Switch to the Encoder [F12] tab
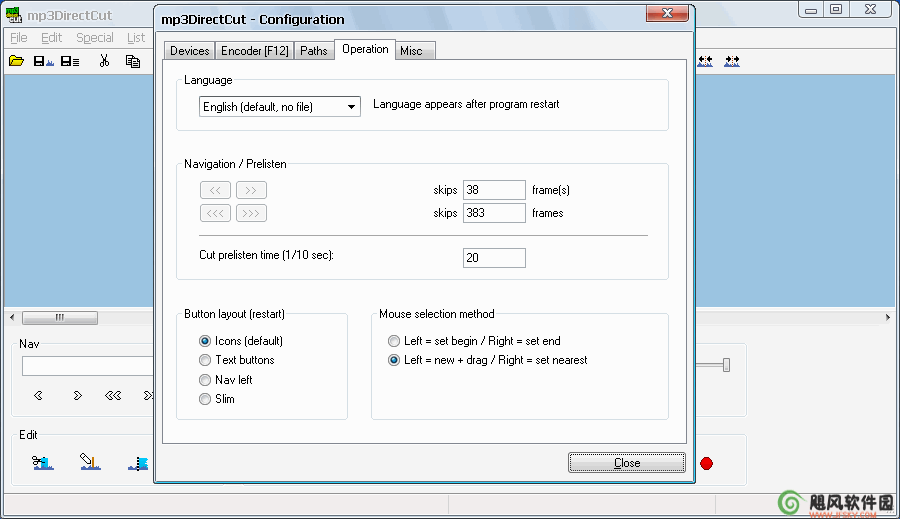Screen dimensions: 900x519 click(x=255, y=51)
